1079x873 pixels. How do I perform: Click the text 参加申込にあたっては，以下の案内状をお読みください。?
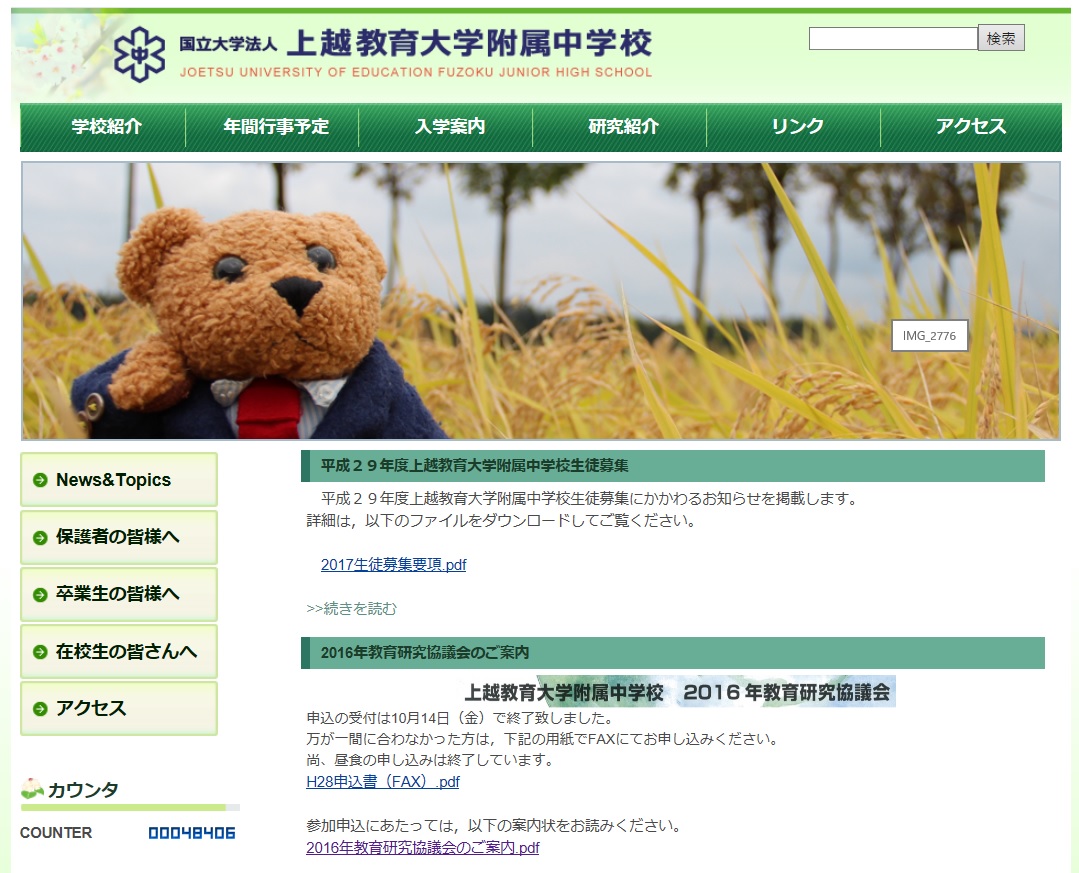click(493, 826)
